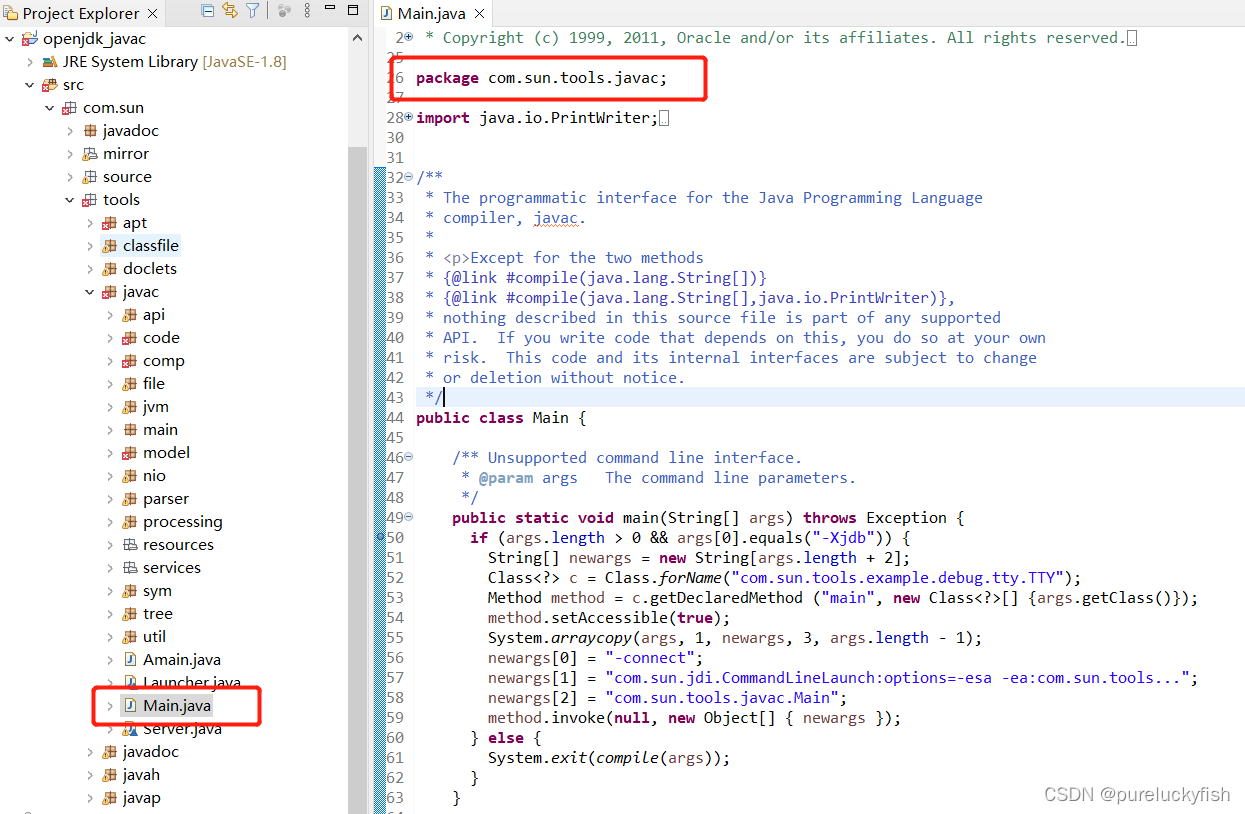The width and height of the screenshot is (1245, 814).
Task: Minimize the Project Explorer view
Action: pos(331,10)
